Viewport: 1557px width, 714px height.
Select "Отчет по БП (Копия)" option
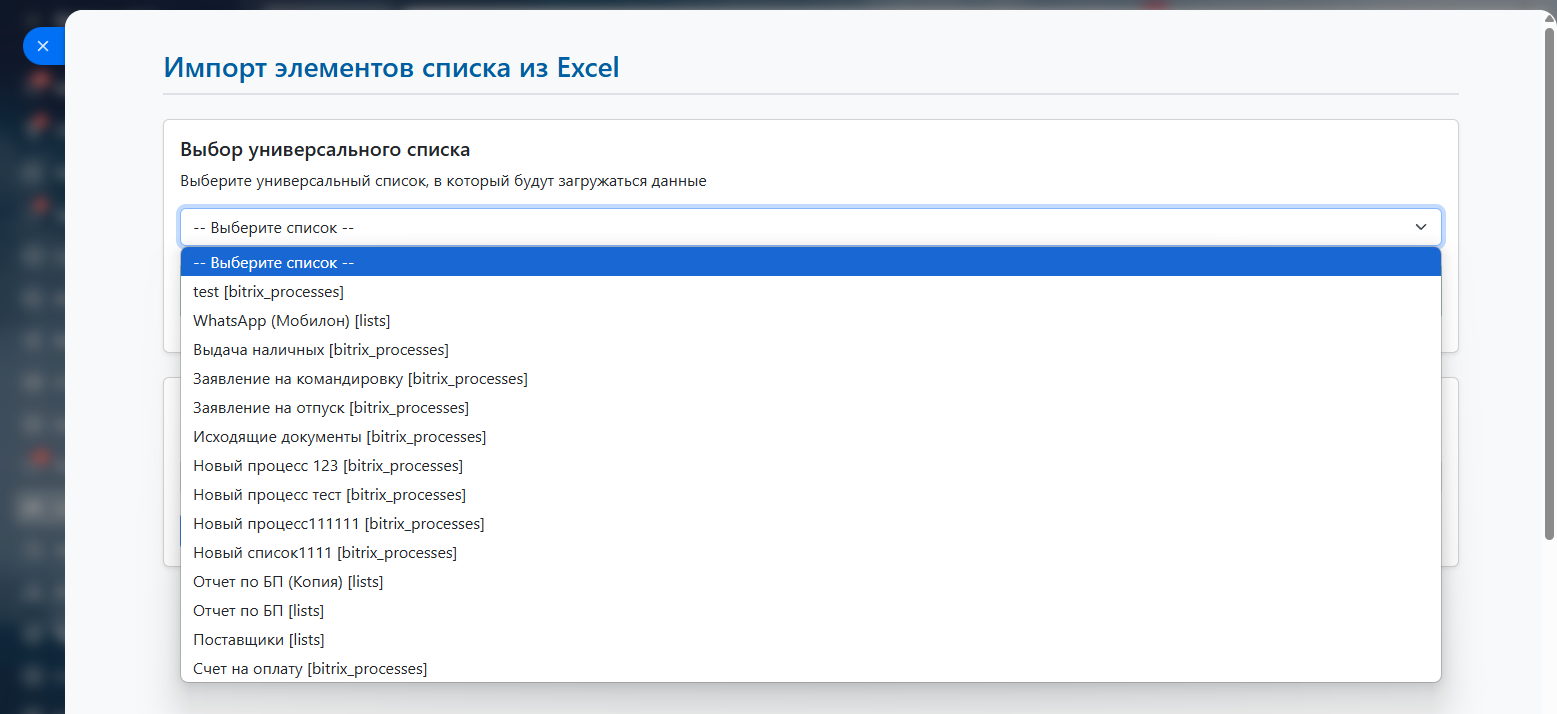coord(288,582)
